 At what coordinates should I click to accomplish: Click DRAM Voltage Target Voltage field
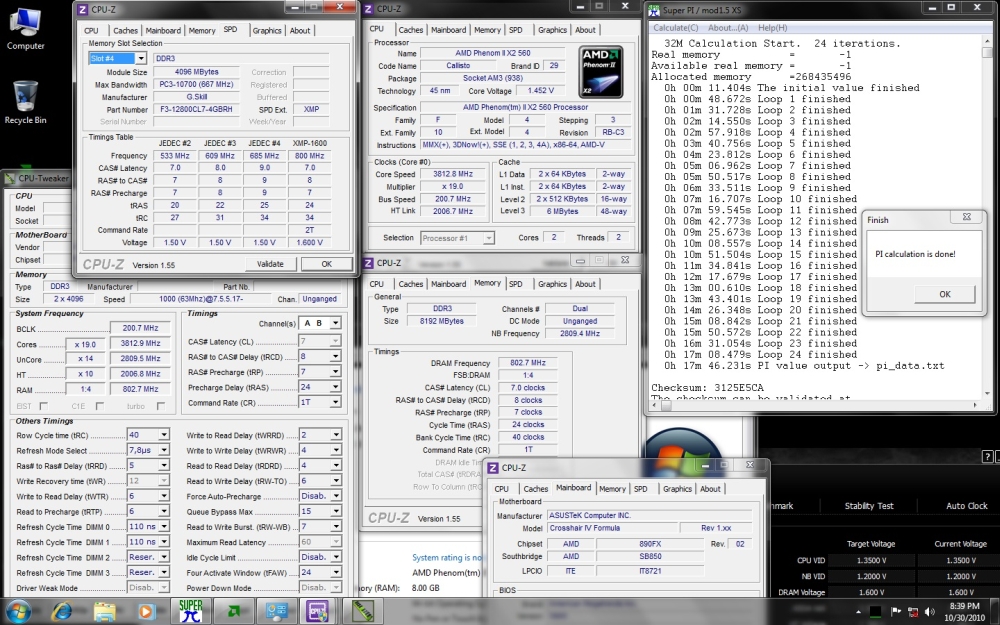point(871,592)
